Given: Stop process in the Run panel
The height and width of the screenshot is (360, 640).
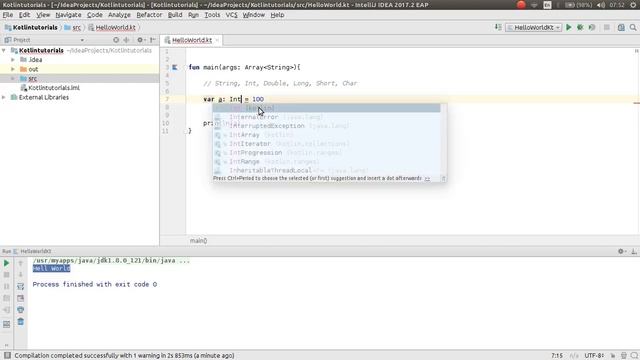Looking at the screenshot, I should tap(7, 275).
